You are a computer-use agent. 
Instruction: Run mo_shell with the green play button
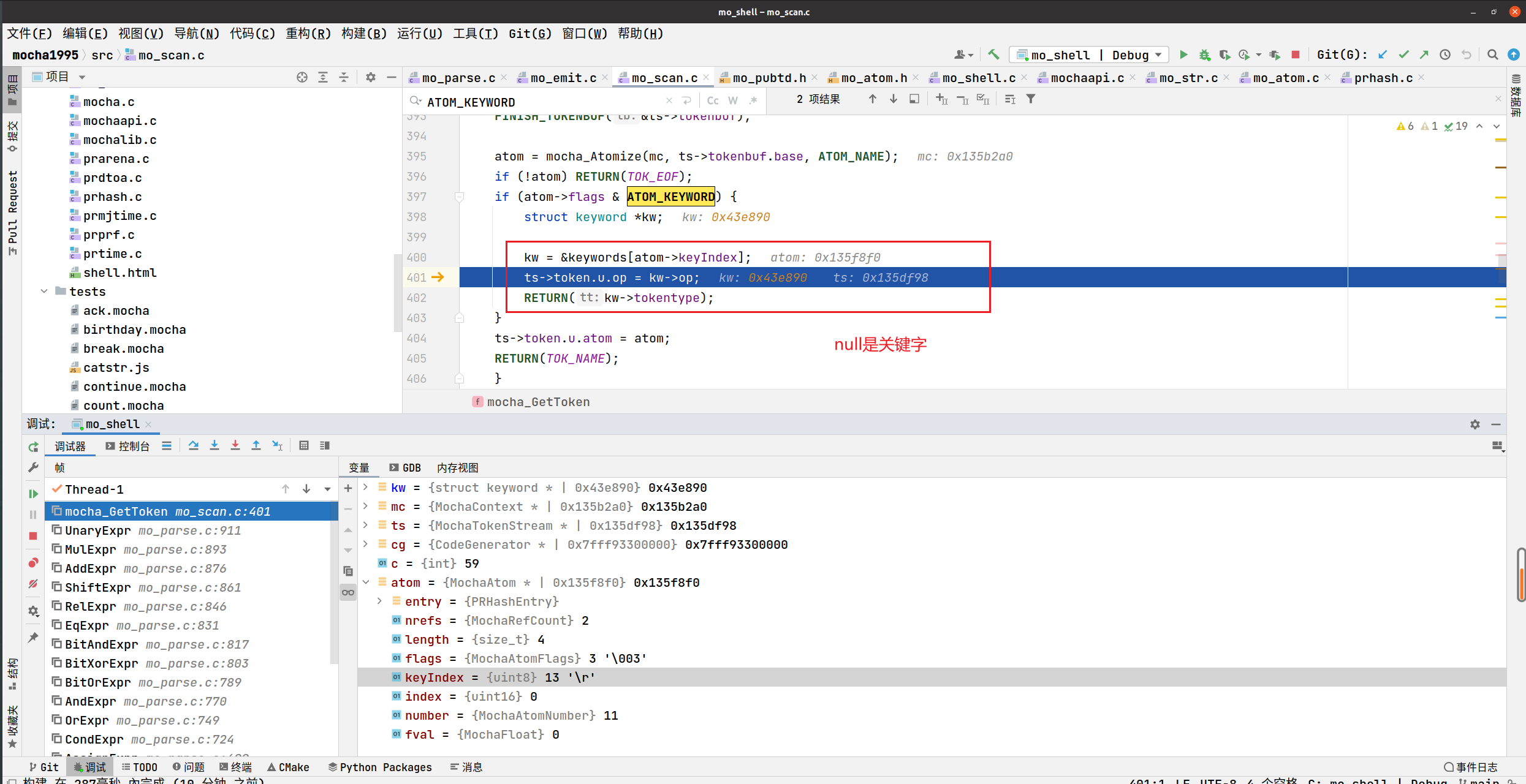[x=1183, y=55]
